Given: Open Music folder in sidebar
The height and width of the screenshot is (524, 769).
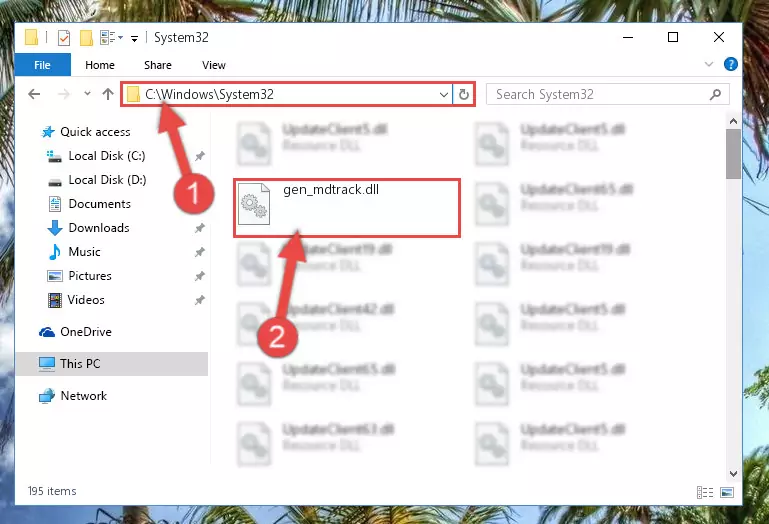Looking at the screenshot, I should [84, 252].
